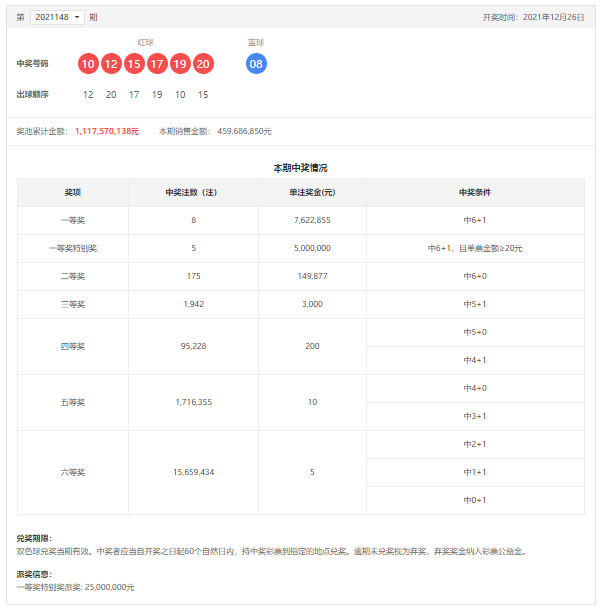Click red ball number 17

pos(157,64)
